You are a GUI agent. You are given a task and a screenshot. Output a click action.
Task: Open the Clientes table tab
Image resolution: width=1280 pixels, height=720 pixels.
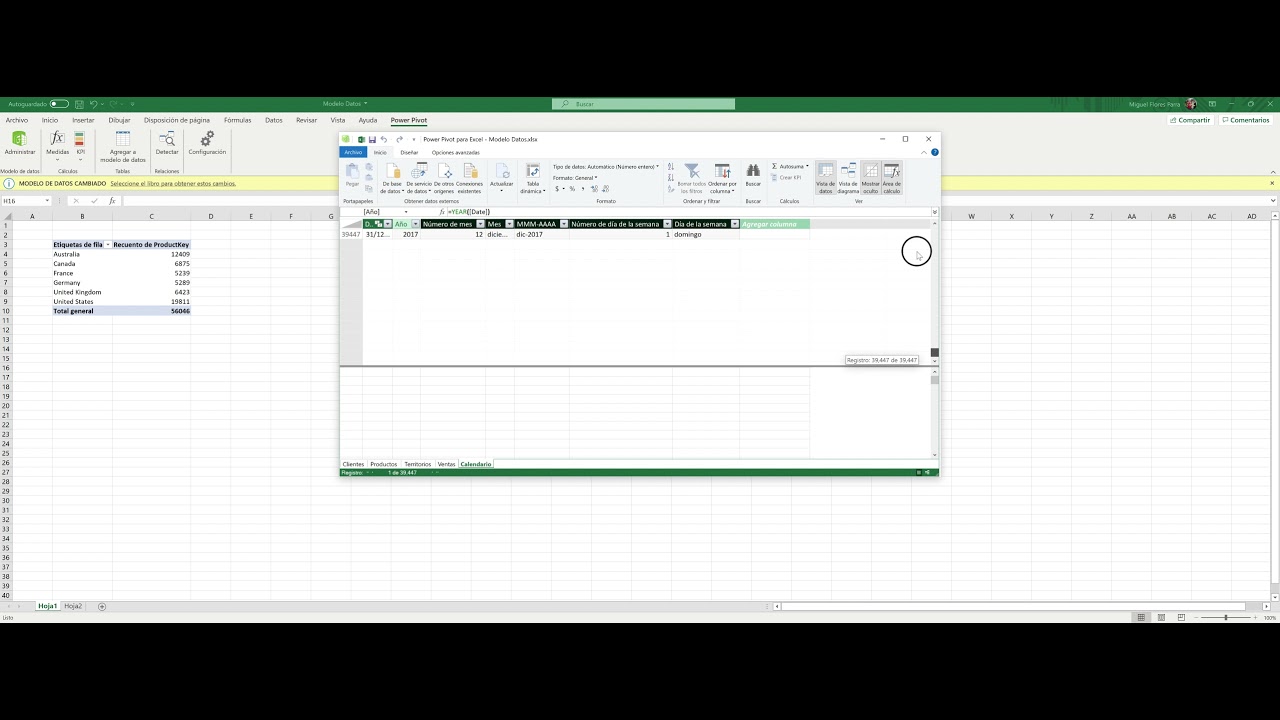pyautogui.click(x=353, y=464)
